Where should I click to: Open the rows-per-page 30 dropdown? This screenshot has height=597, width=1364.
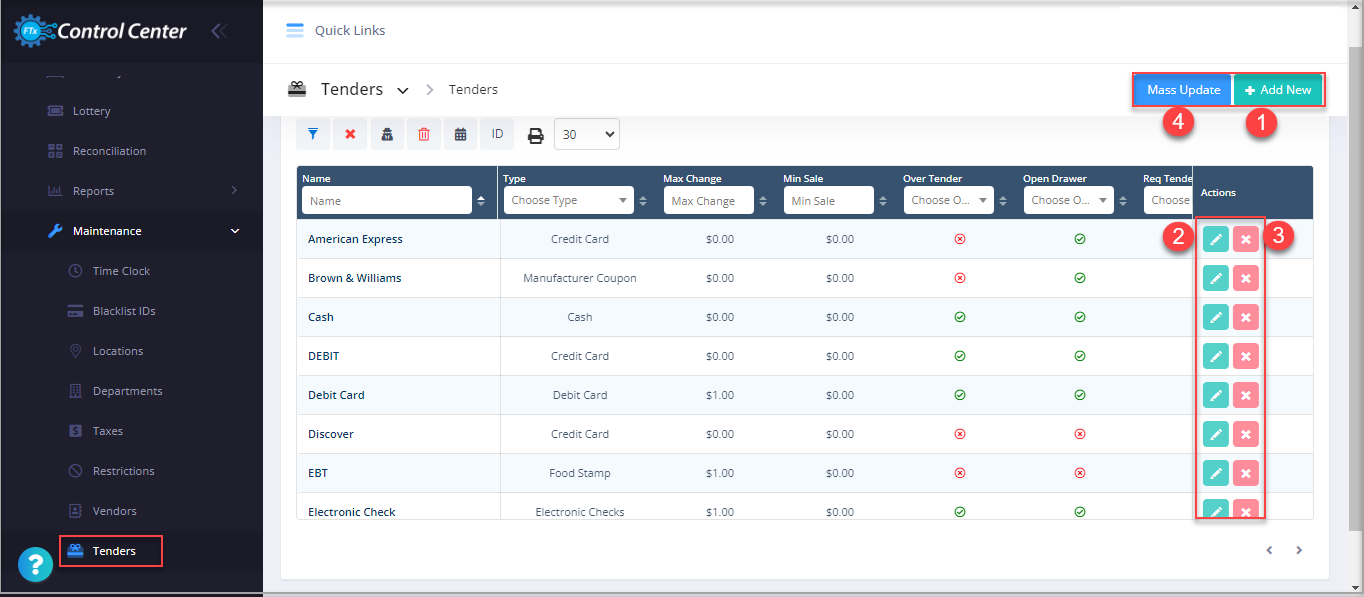[x=586, y=135]
